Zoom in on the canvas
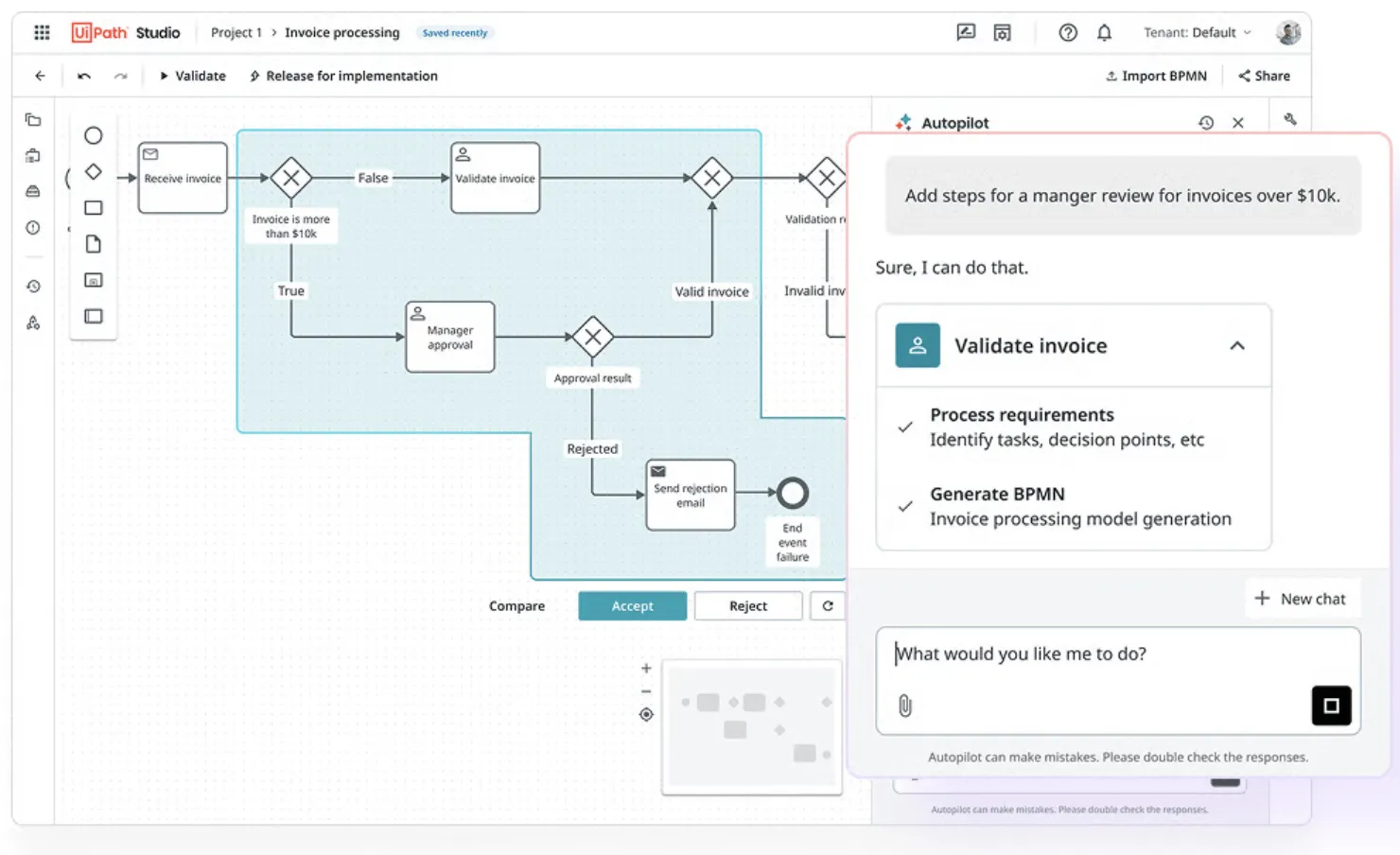The image size is (1400, 855). pyautogui.click(x=646, y=668)
